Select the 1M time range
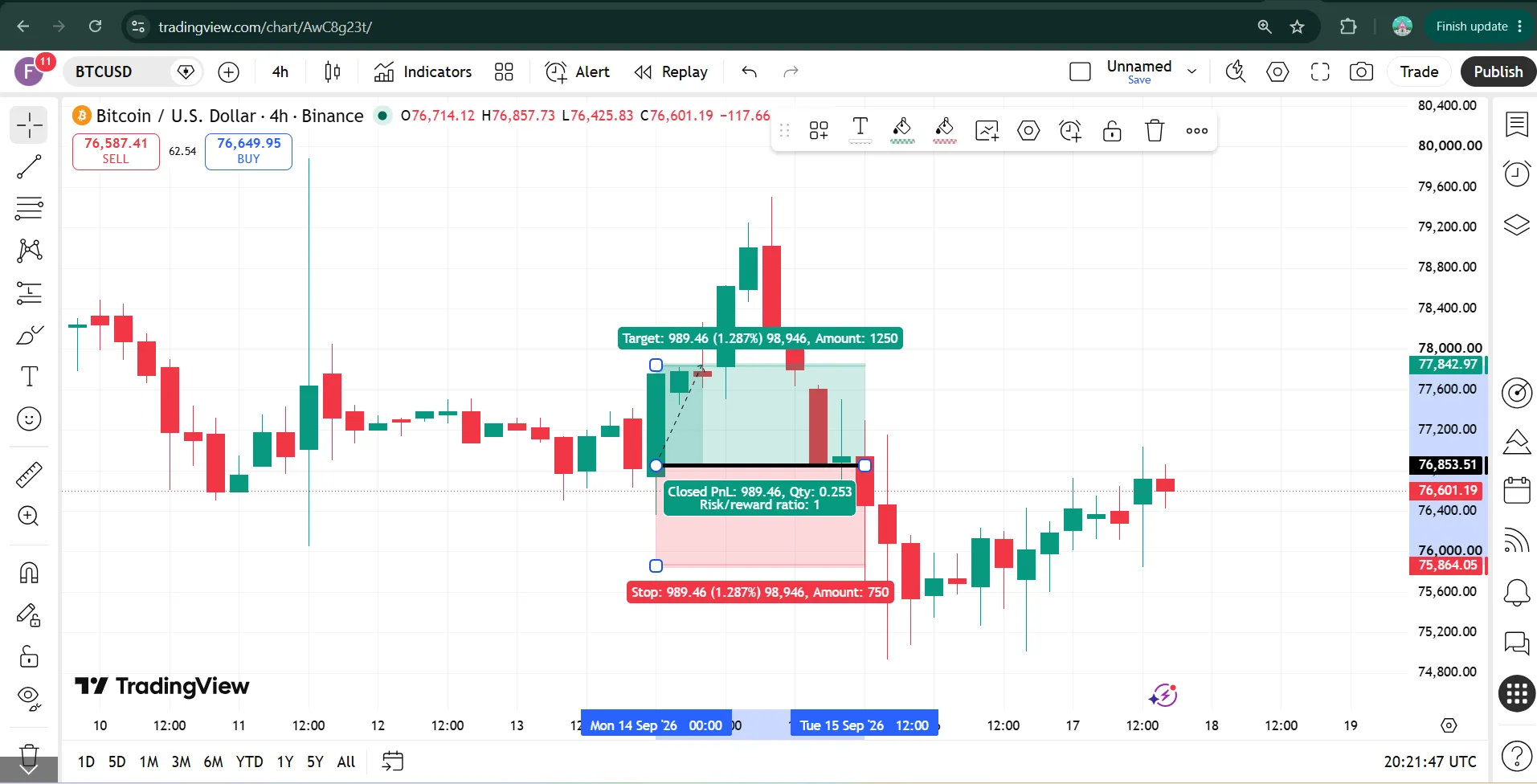 pyautogui.click(x=149, y=762)
